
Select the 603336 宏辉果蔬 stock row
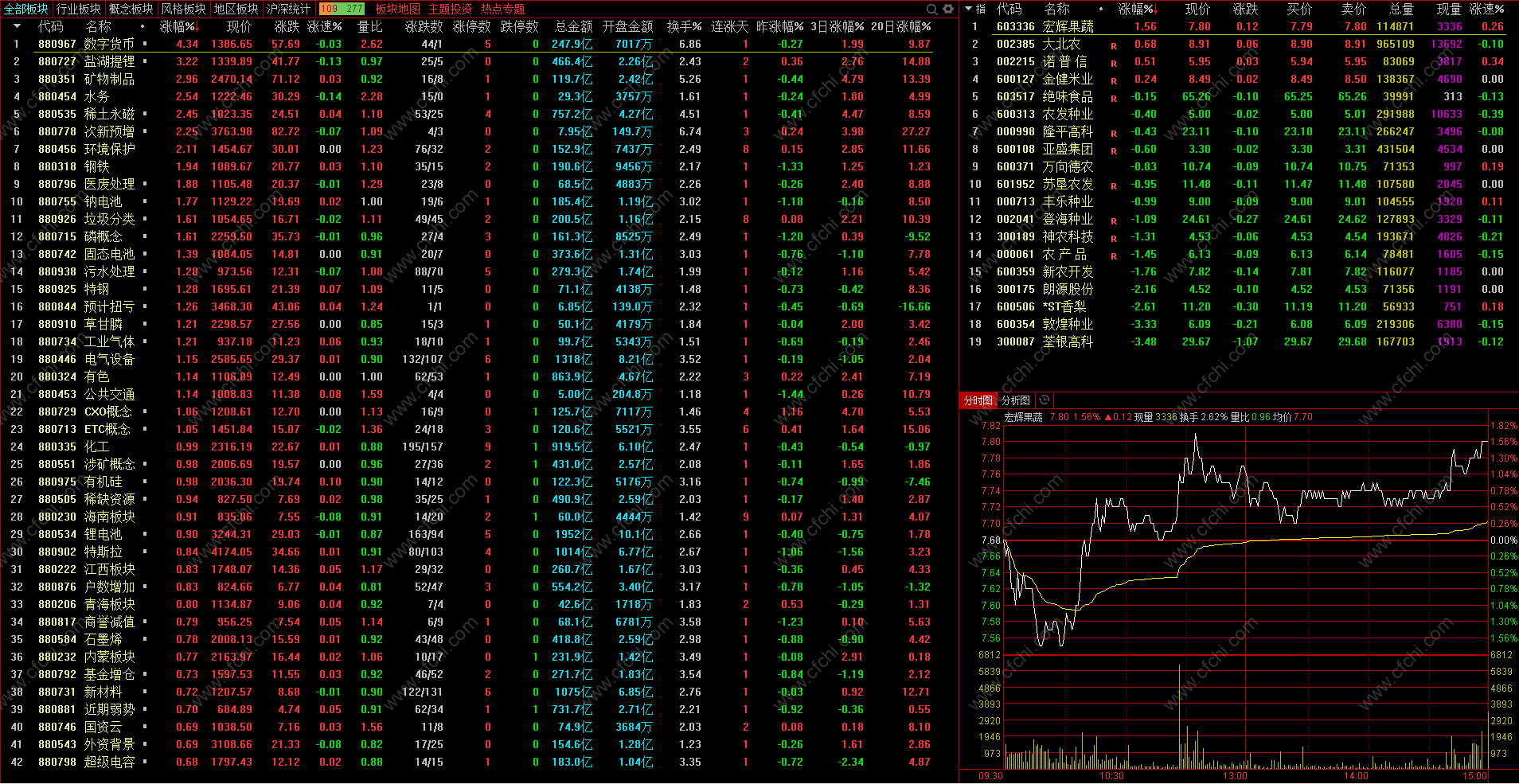1239,26
